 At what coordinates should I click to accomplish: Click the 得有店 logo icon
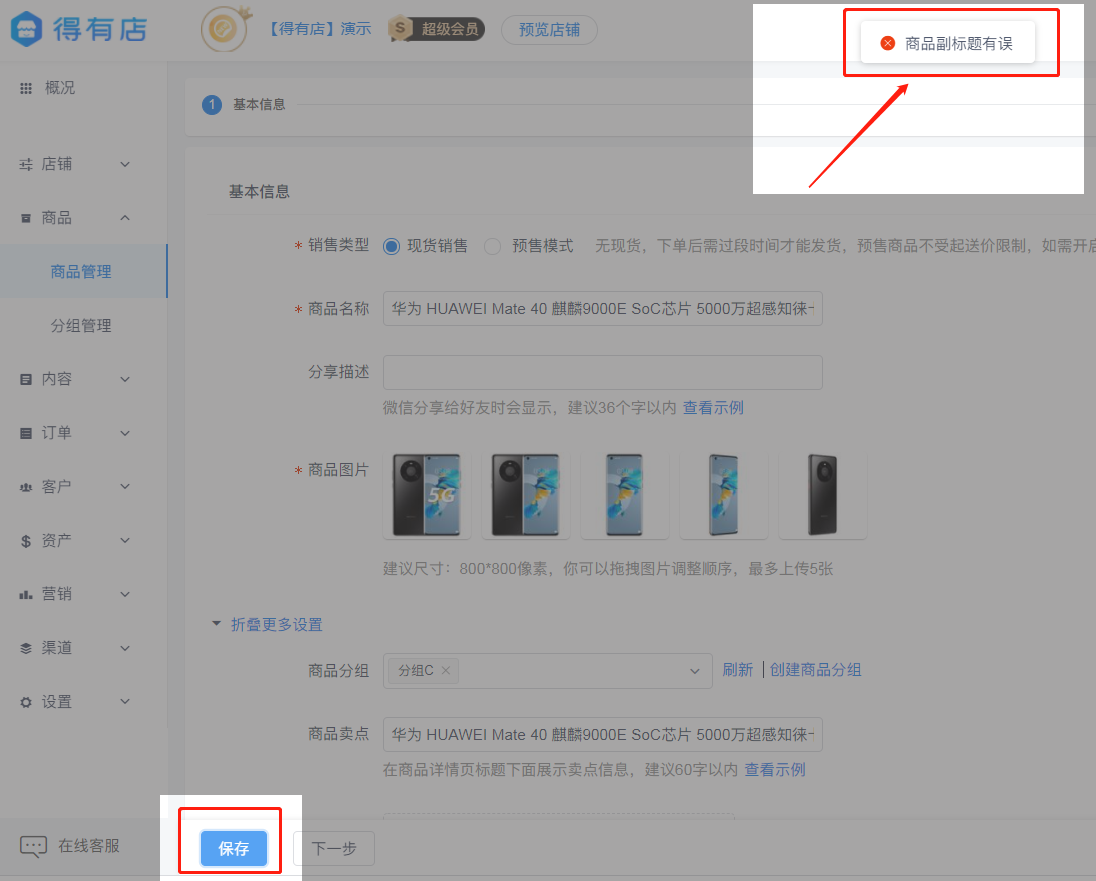(x=27, y=29)
